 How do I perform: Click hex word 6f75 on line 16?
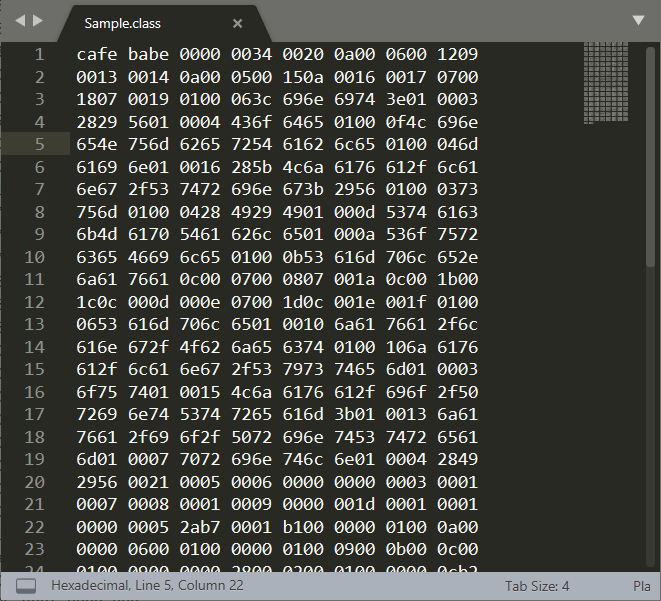click(x=97, y=392)
